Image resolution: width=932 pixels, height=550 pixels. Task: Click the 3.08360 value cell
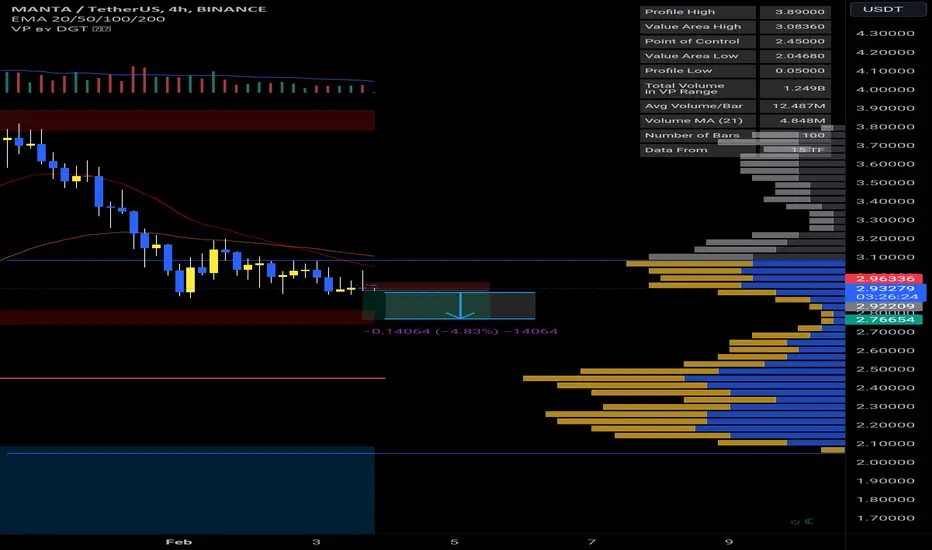point(795,27)
